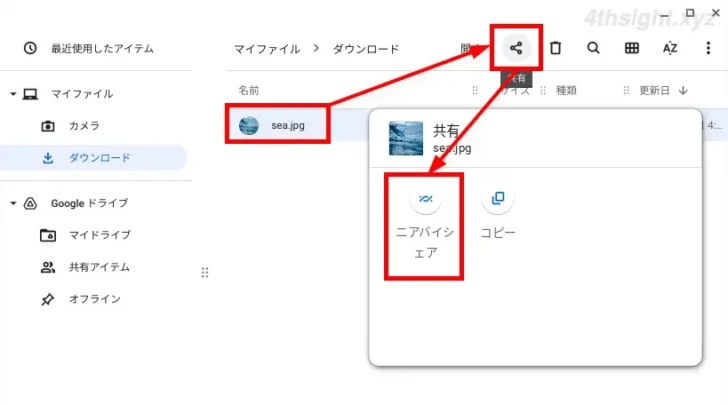Image resolution: width=728 pixels, height=405 pixels.
Task: Choose コピー in the share dialog
Action: tap(498, 215)
